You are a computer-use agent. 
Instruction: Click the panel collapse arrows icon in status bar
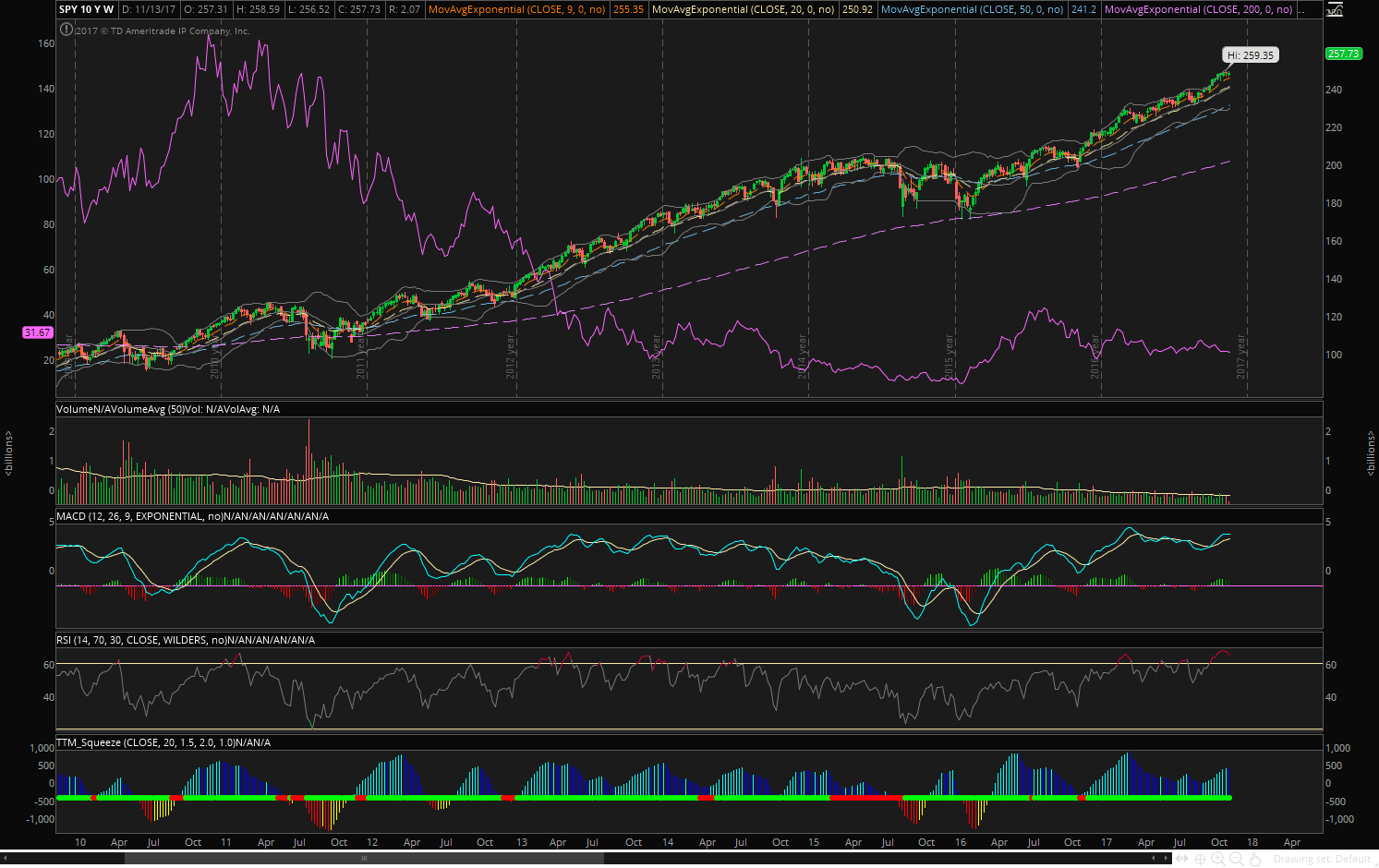coord(1179,859)
